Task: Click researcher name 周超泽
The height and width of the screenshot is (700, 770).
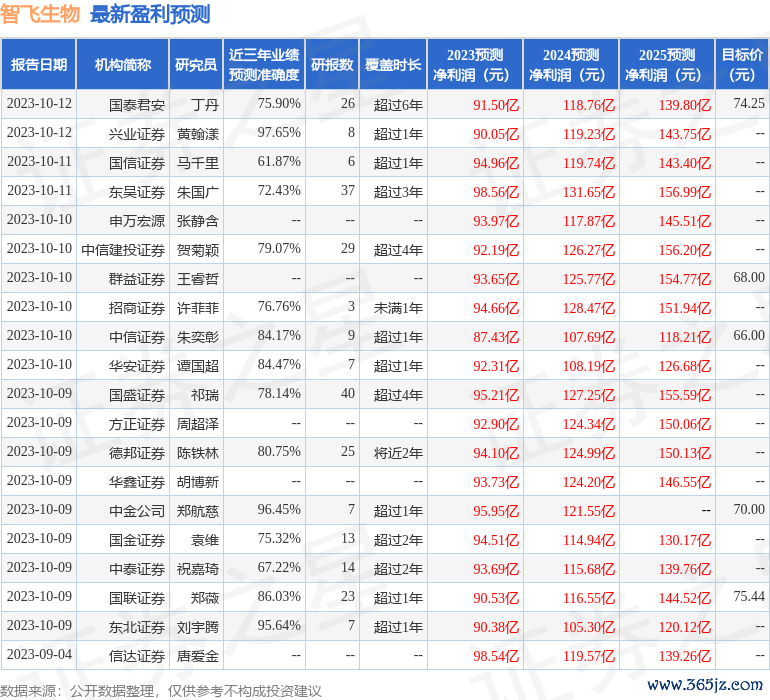Action: pyautogui.click(x=198, y=424)
